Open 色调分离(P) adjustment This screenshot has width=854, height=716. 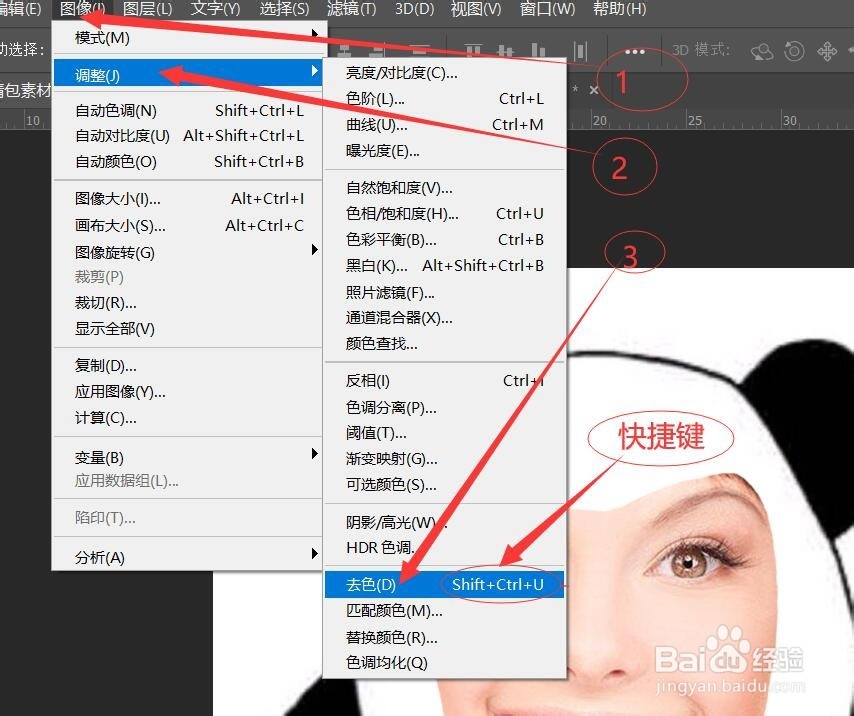point(445,407)
